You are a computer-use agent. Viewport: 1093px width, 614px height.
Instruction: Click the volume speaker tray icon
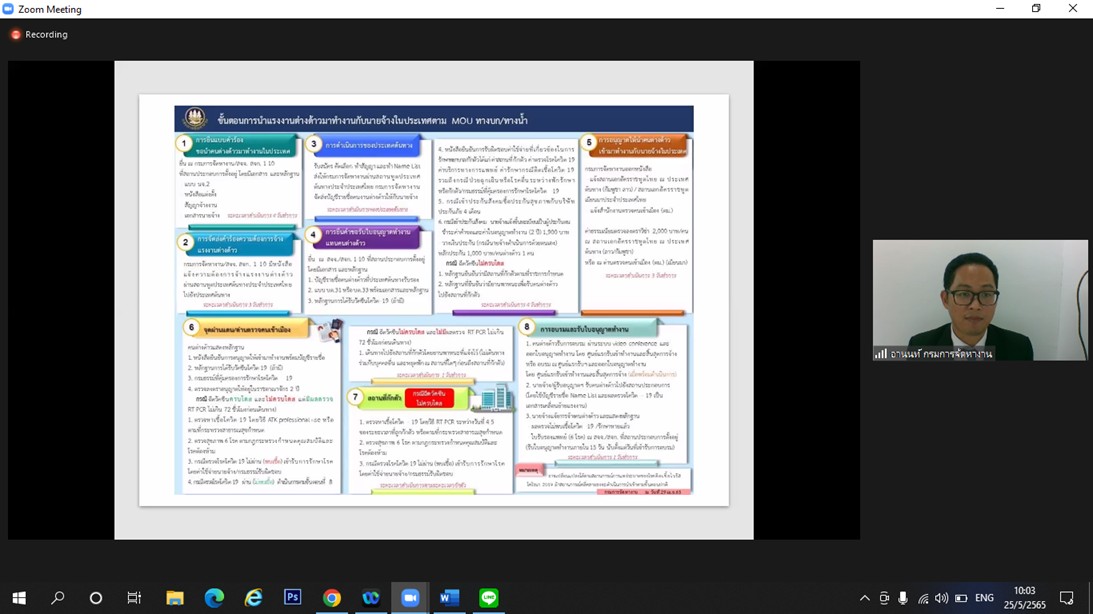(941, 598)
